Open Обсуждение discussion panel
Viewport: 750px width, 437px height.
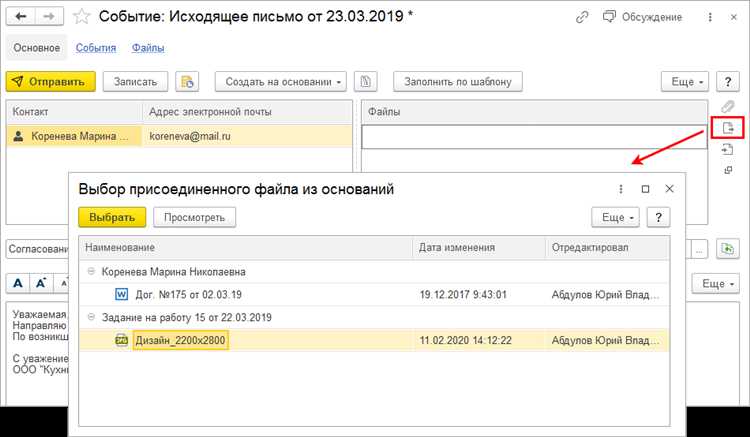[x=642, y=17]
